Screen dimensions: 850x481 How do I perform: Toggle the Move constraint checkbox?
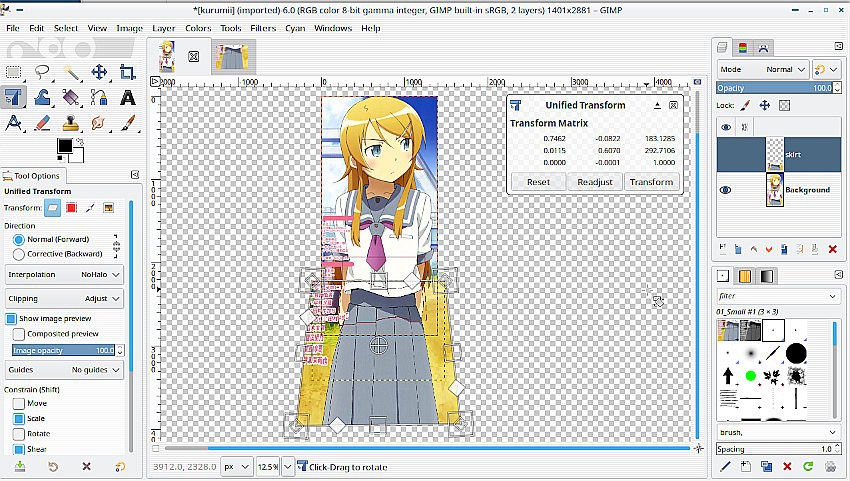coord(19,403)
